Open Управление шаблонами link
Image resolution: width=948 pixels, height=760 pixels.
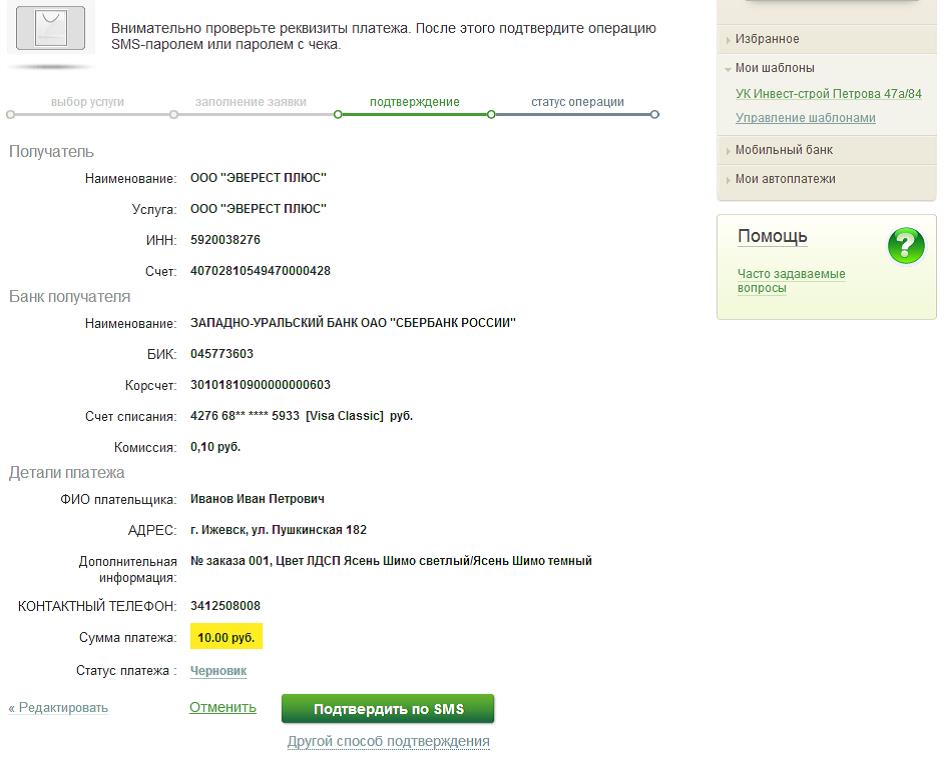805,118
